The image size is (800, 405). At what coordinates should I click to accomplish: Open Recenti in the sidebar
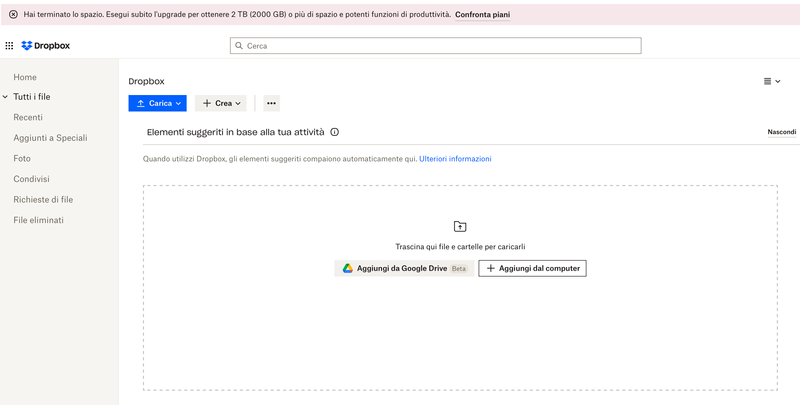click(28, 117)
